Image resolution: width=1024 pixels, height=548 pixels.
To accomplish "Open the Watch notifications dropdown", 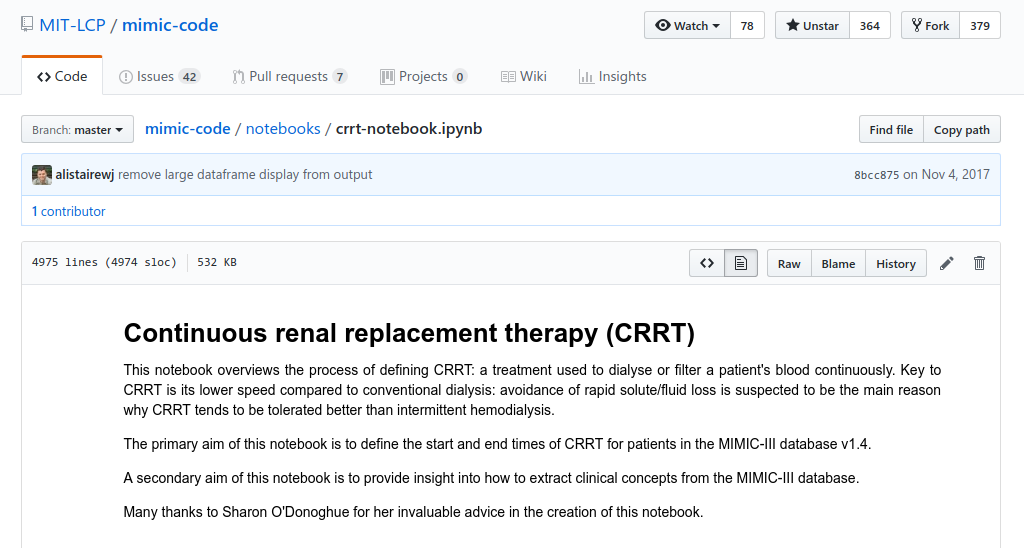I will tap(688, 26).
